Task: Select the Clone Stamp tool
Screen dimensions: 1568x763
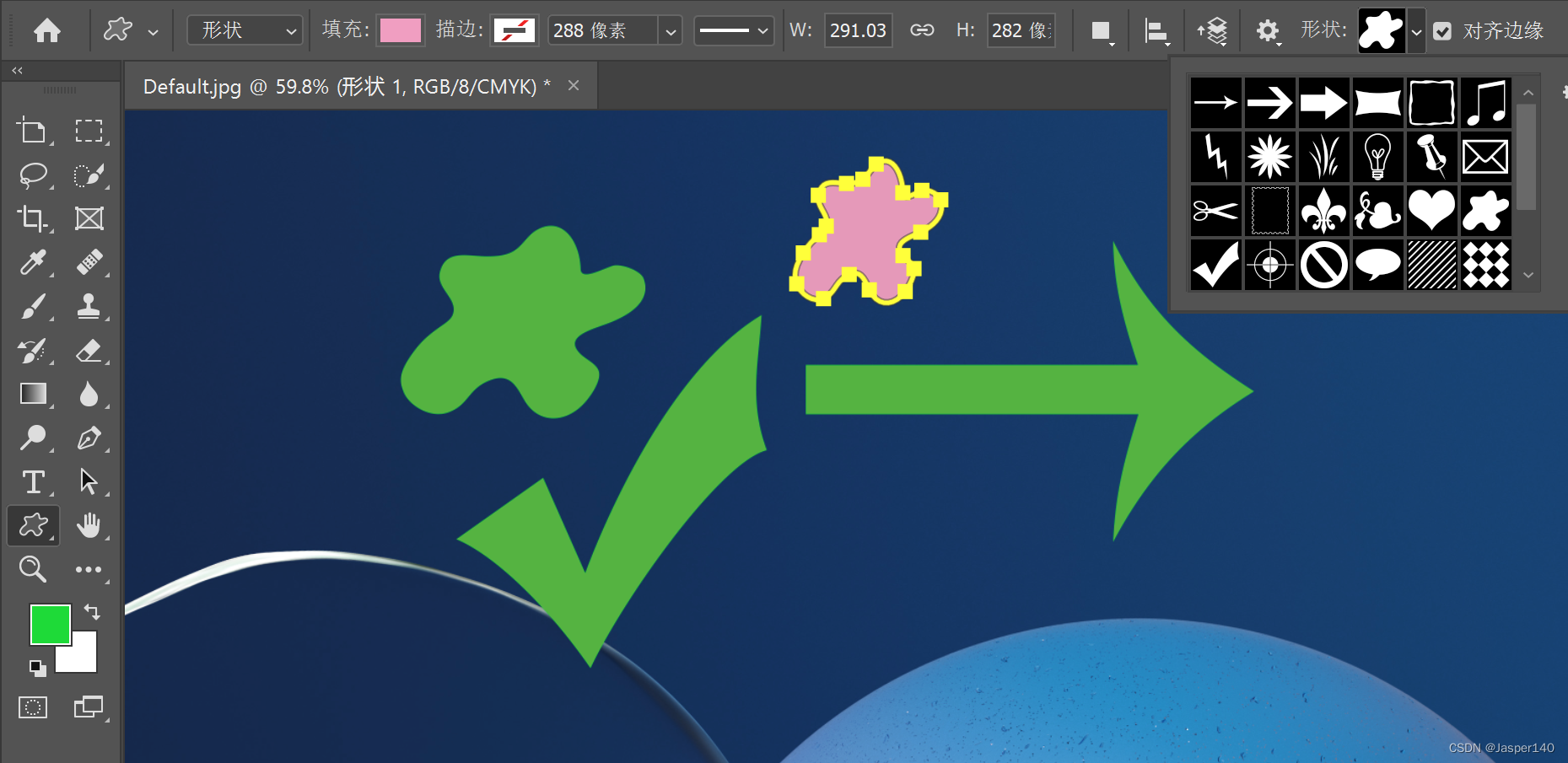Action: [89, 306]
